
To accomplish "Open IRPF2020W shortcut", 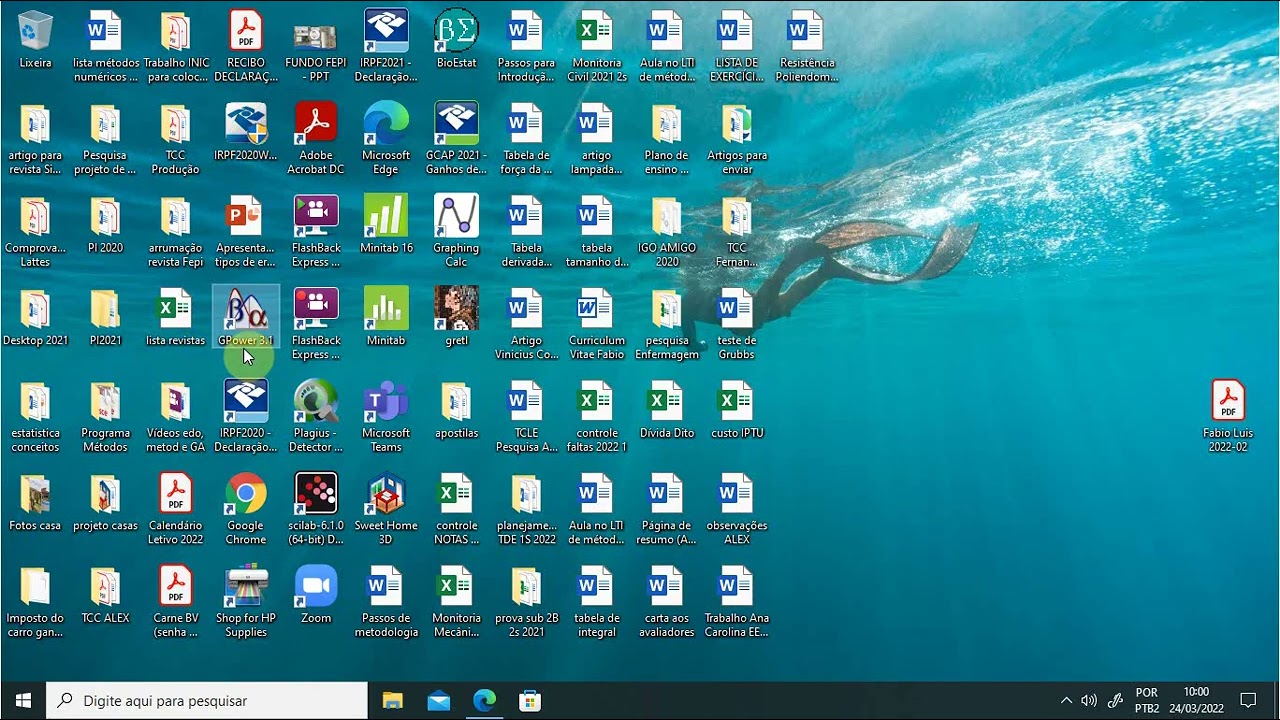I will click(x=246, y=132).
